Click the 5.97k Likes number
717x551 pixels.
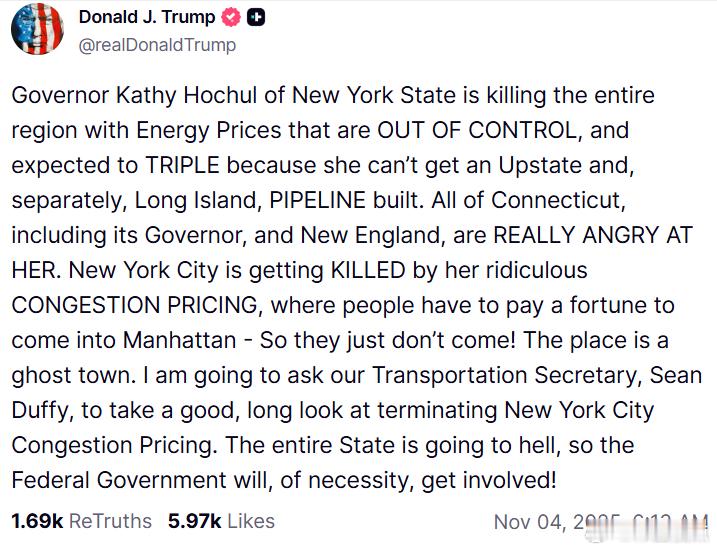(187, 521)
